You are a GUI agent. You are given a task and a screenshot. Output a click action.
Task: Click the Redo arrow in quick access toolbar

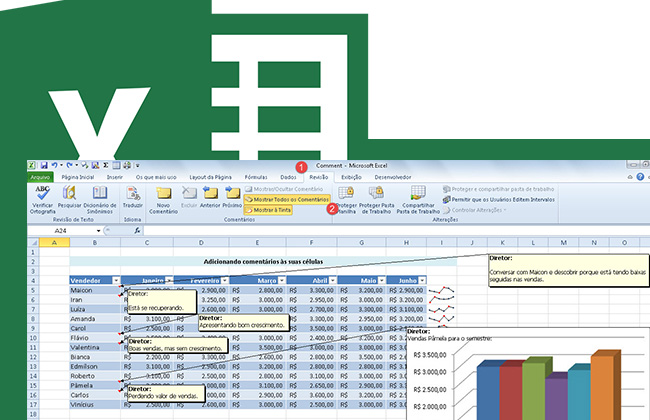coord(69,165)
